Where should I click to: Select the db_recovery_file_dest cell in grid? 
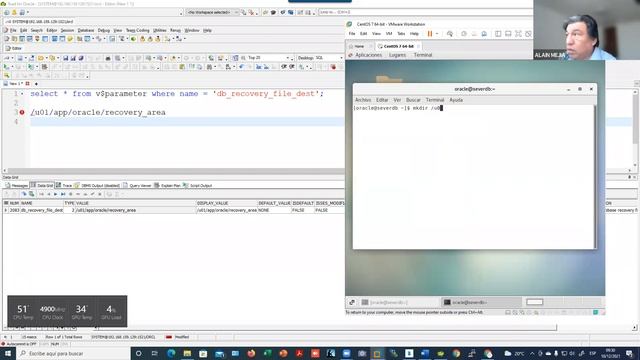pyautogui.click(x=42, y=210)
